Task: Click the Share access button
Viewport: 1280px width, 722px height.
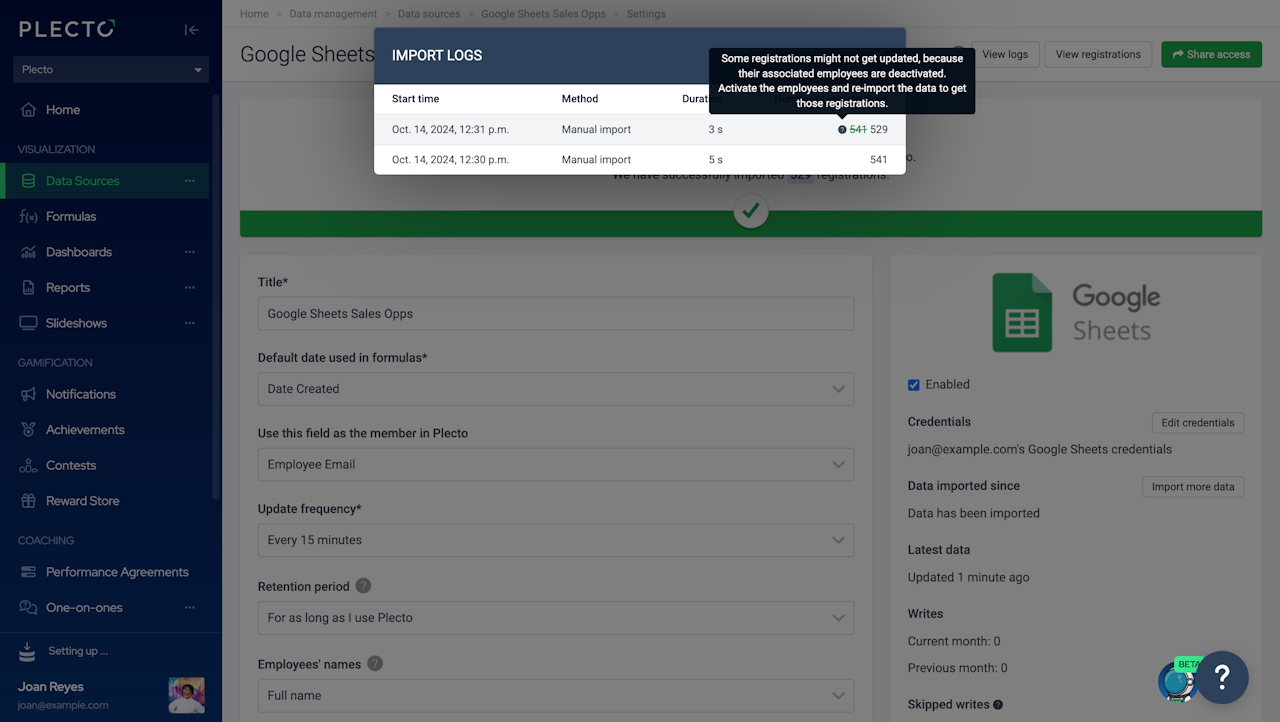Action: (x=1211, y=55)
